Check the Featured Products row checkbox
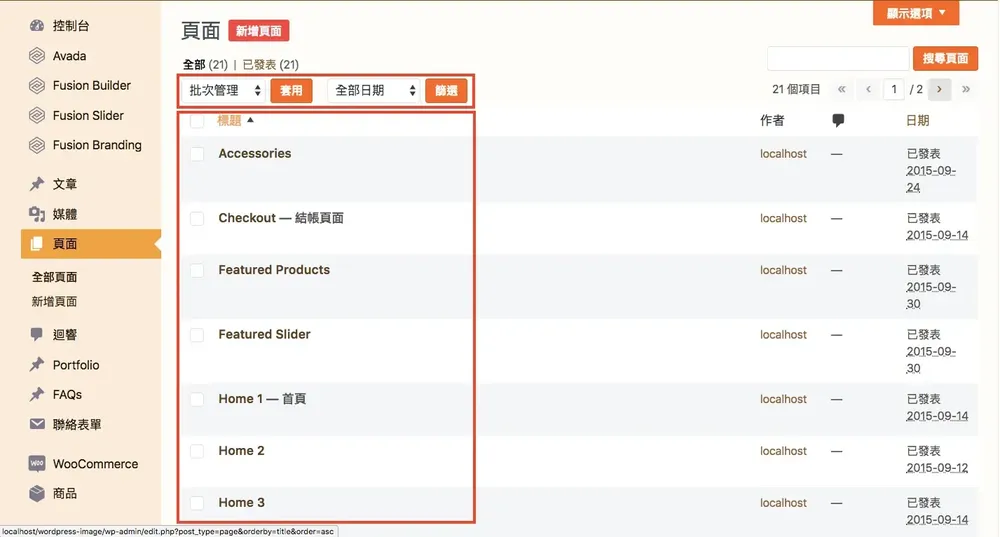The image size is (1000, 537). click(197, 270)
